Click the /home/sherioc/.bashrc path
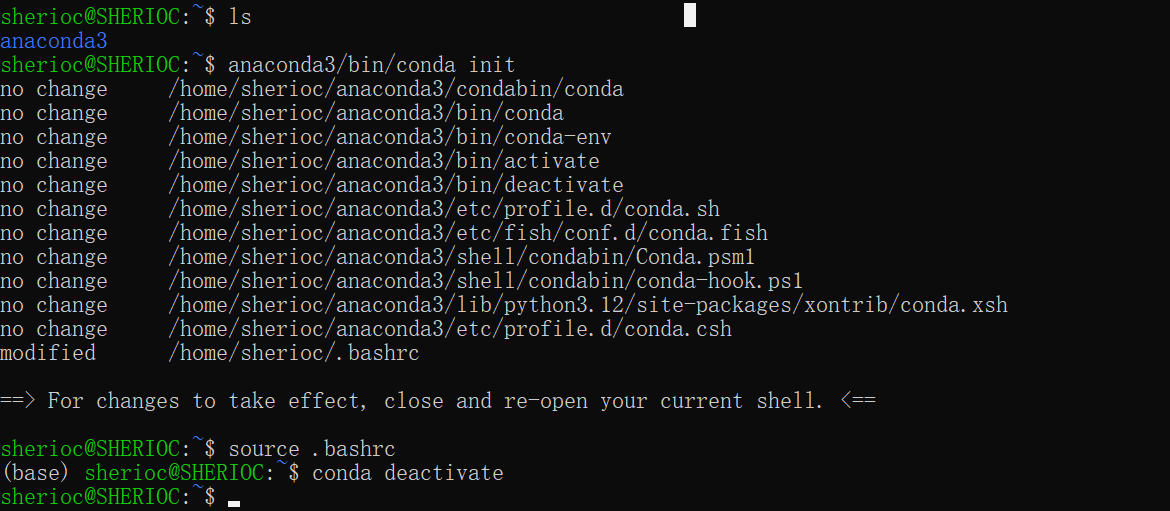The image size is (1170, 511). [293, 353]
